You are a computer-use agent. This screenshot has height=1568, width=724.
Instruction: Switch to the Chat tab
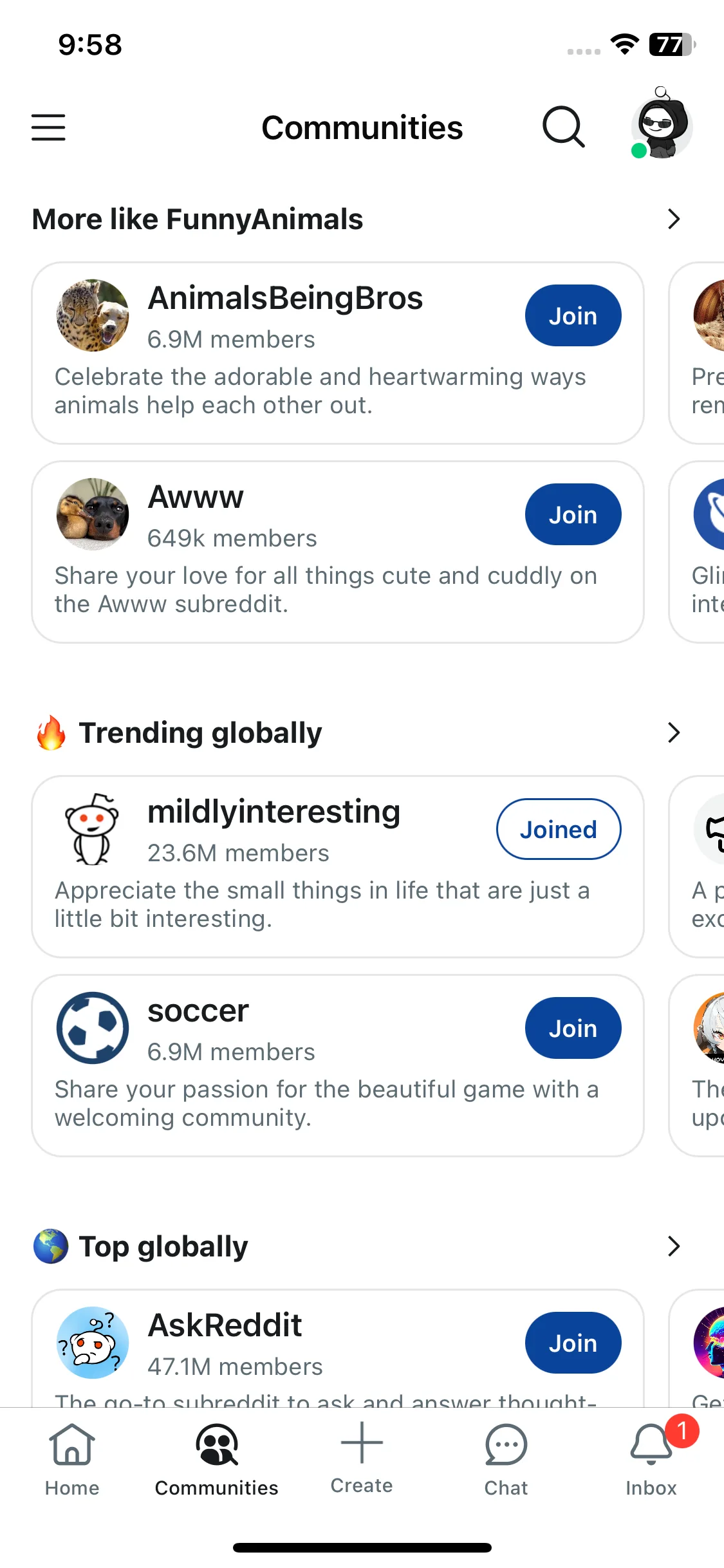[506, 1459]
